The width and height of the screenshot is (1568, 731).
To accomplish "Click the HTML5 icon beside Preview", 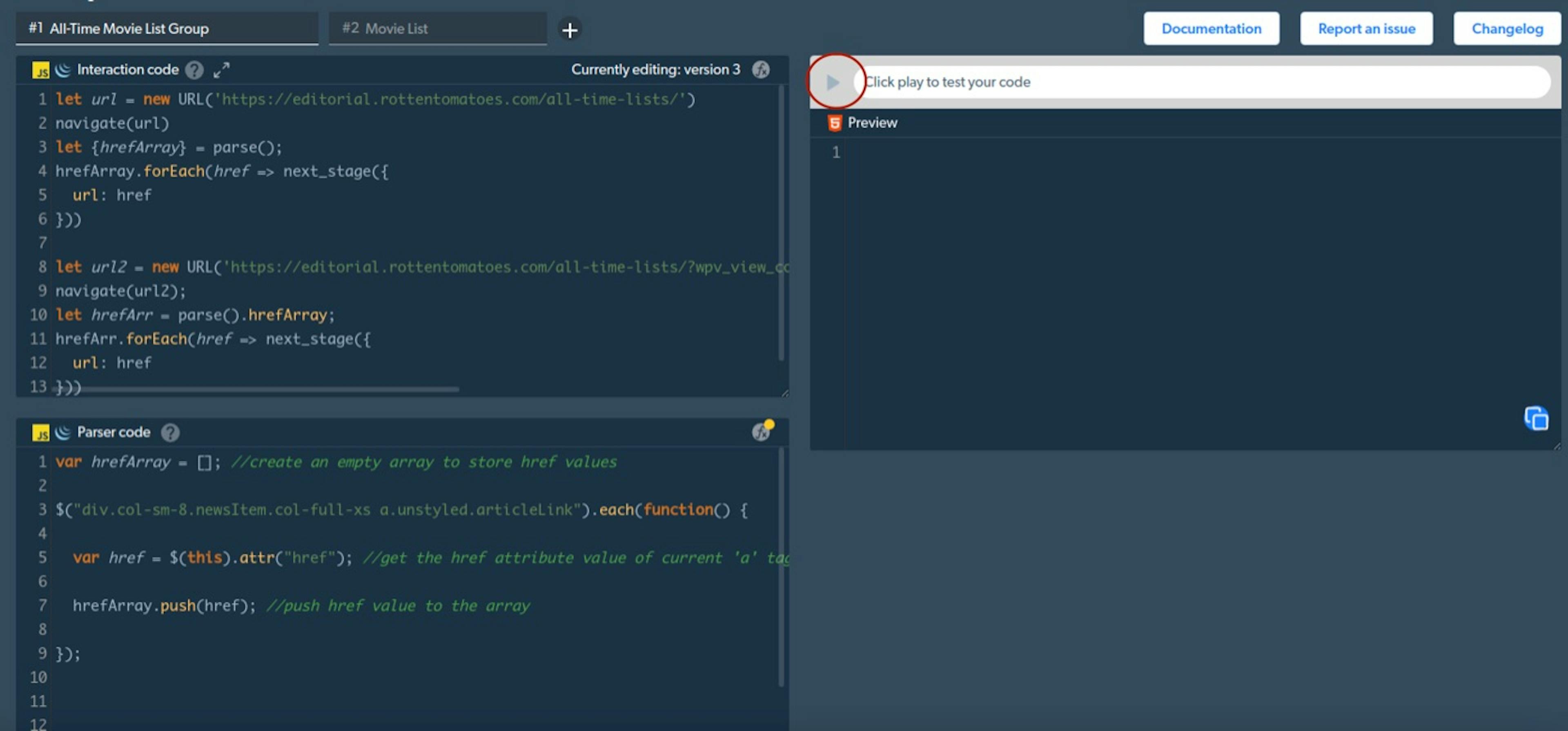I will [x=835, y=123].
